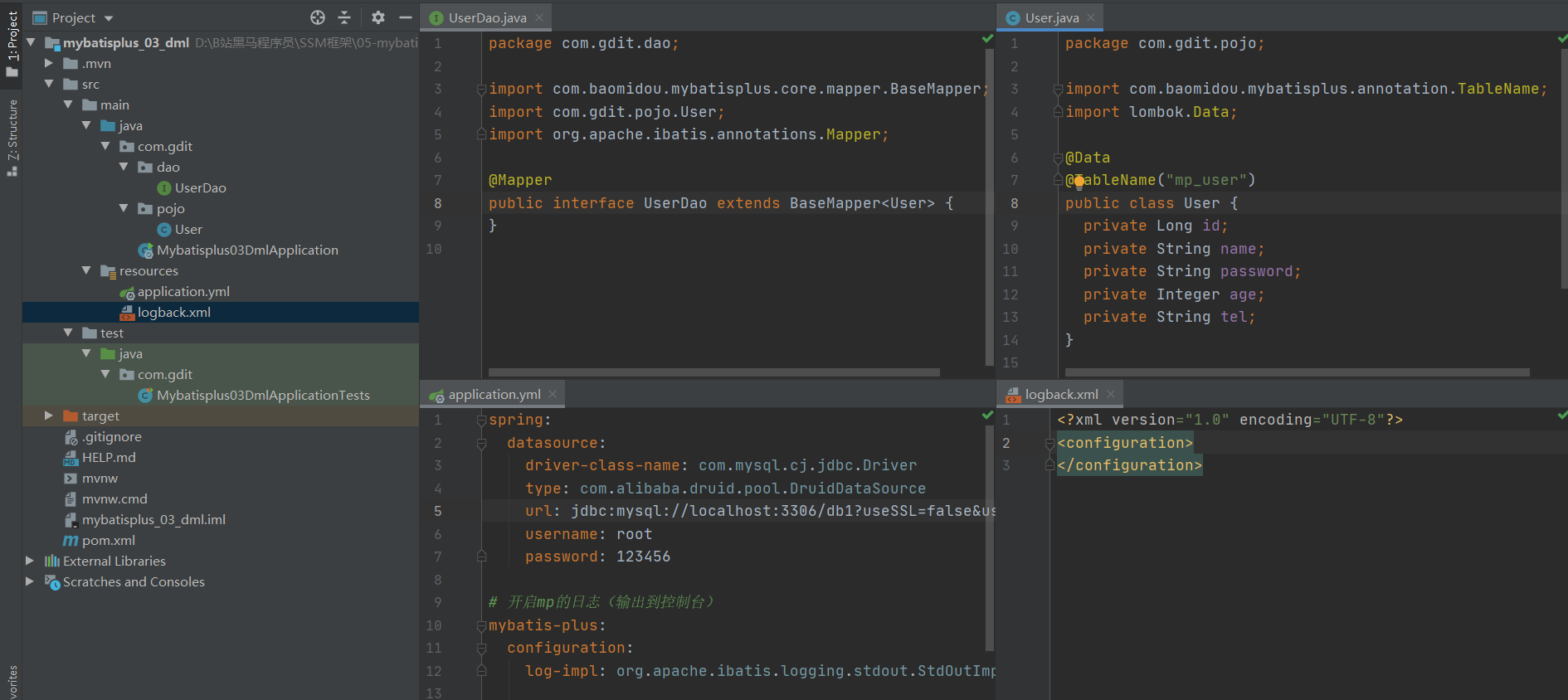Screen dimensions: 1568x700
Task: Click horizontal scrollbar under UserDao editor
Action: 713,372
